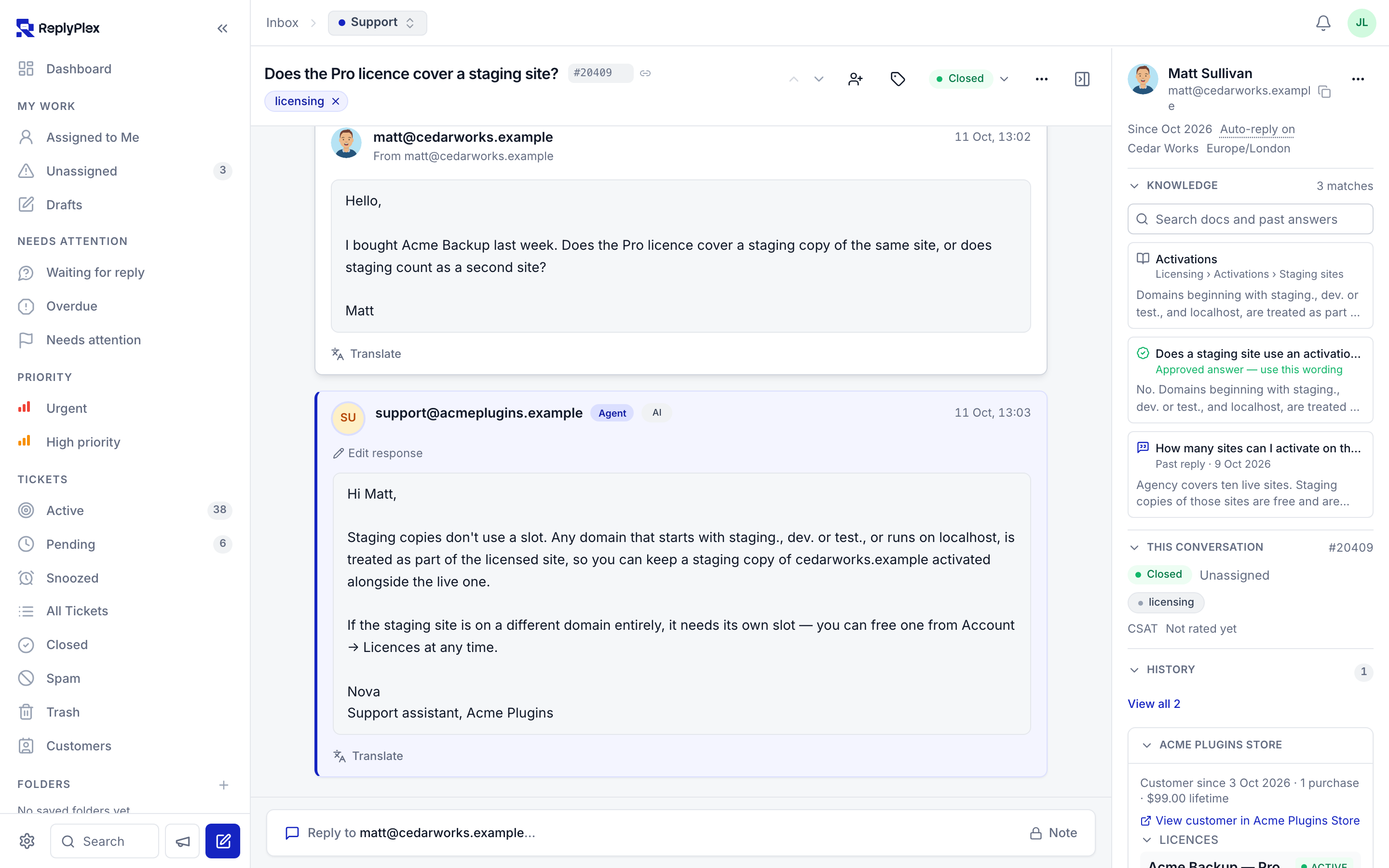The image size is (1389, 868).
Task: Open approved staging activation answer
Action: tap(1250, 380)
